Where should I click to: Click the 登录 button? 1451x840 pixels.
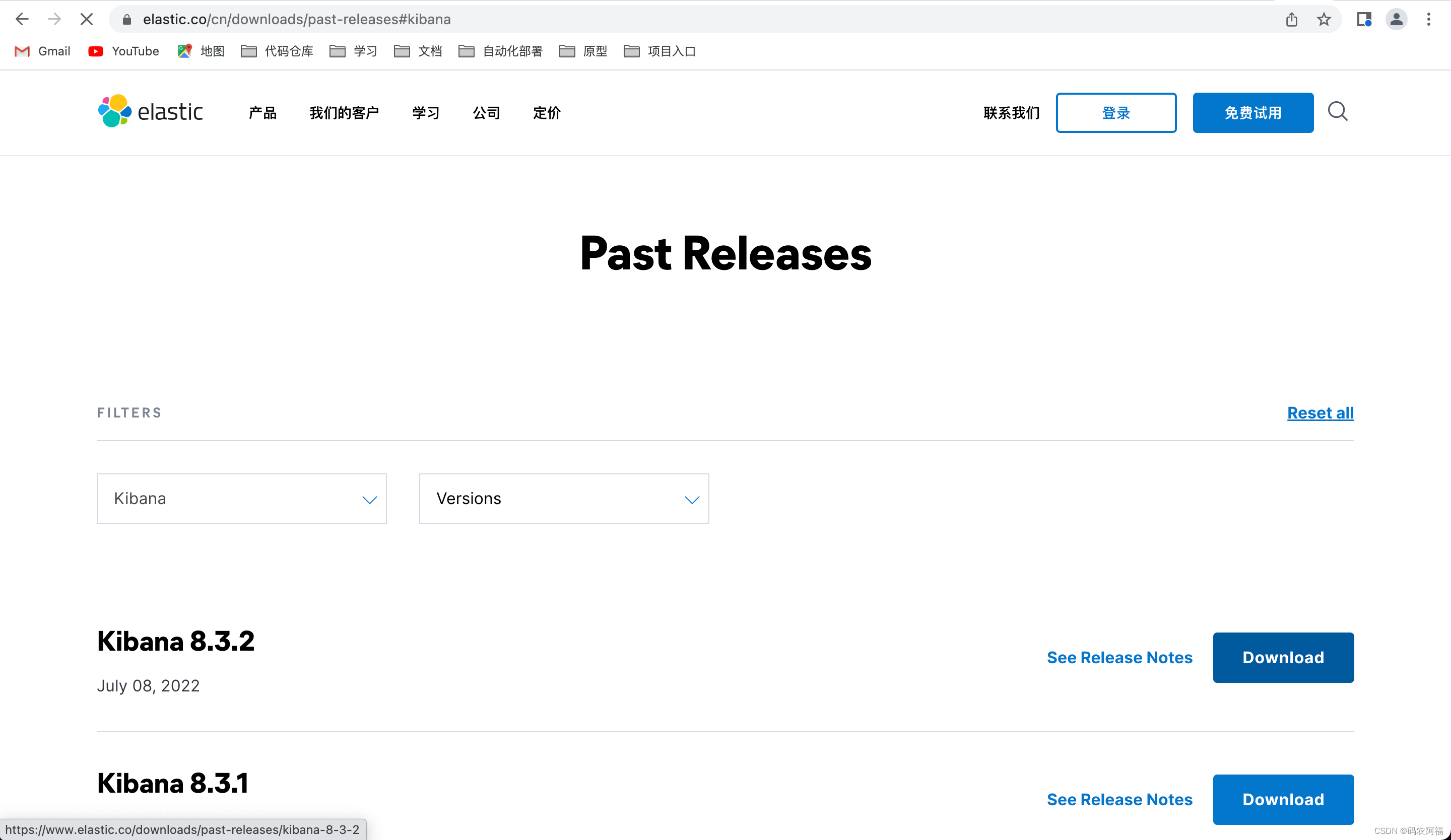tap(1116, 113)
